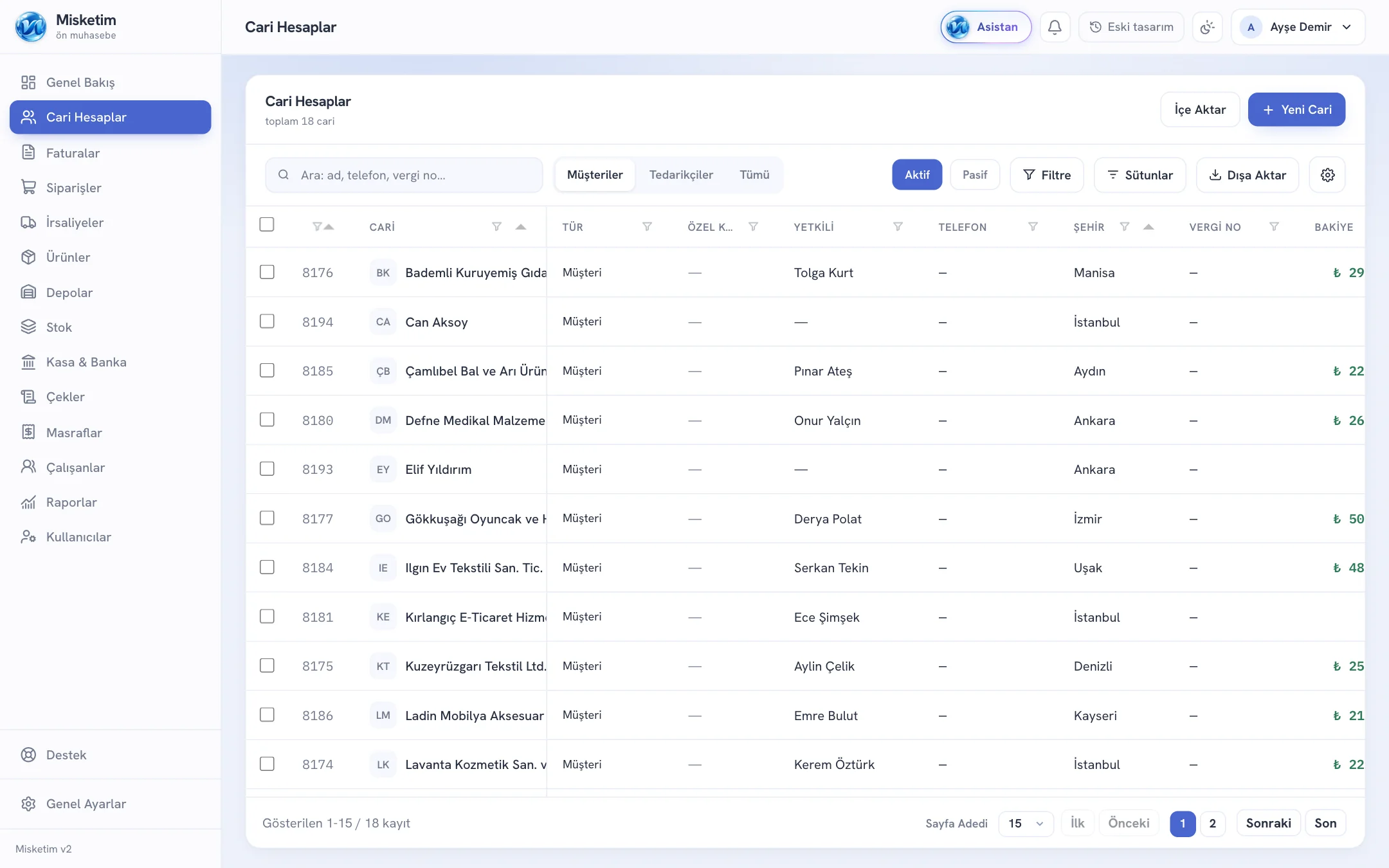Check row 8176 Bademli Kuruyemiş

coord(267,272)
